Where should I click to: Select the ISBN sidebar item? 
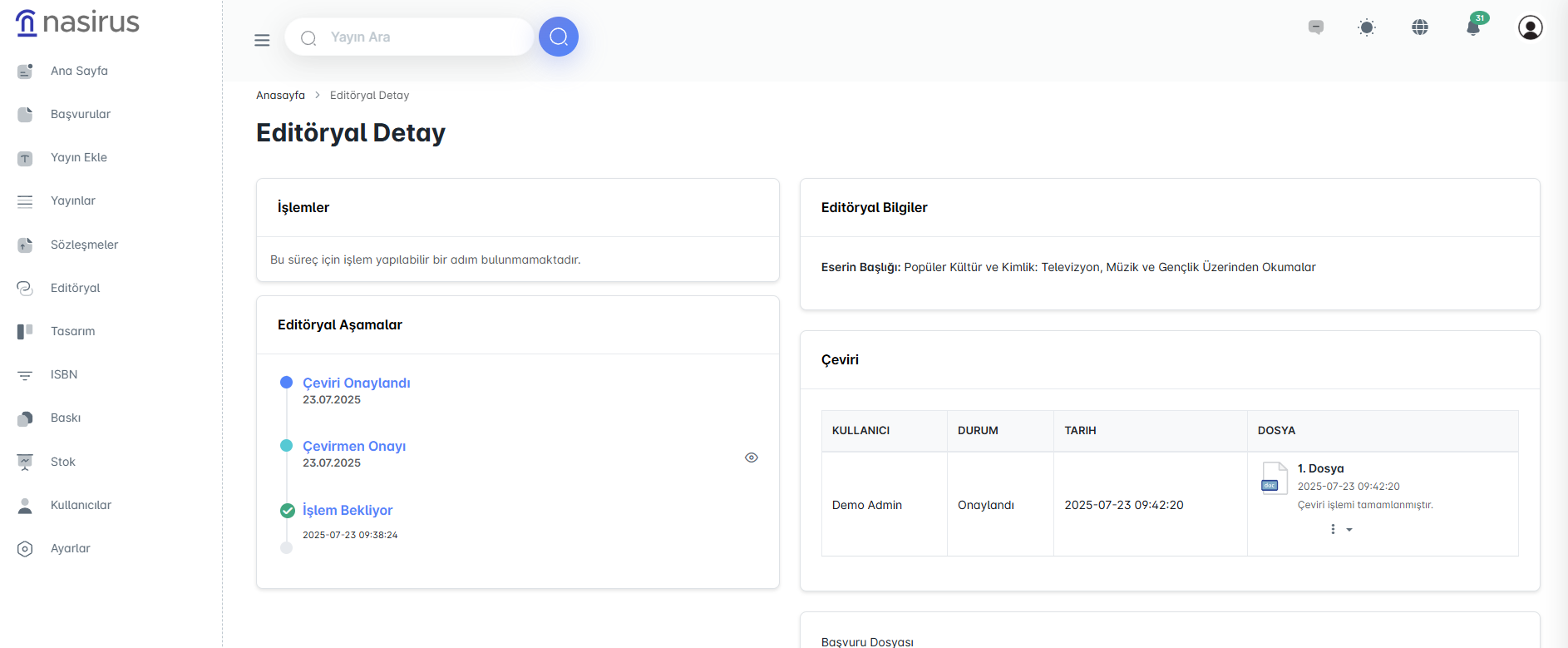pyautogui.click(x=64, y=374)
